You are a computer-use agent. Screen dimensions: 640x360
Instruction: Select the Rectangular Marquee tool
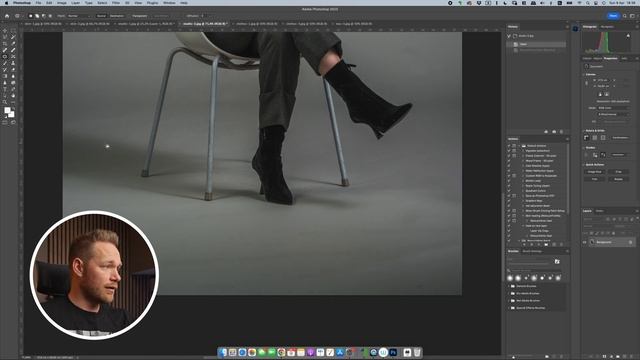(x=13, y=31)
